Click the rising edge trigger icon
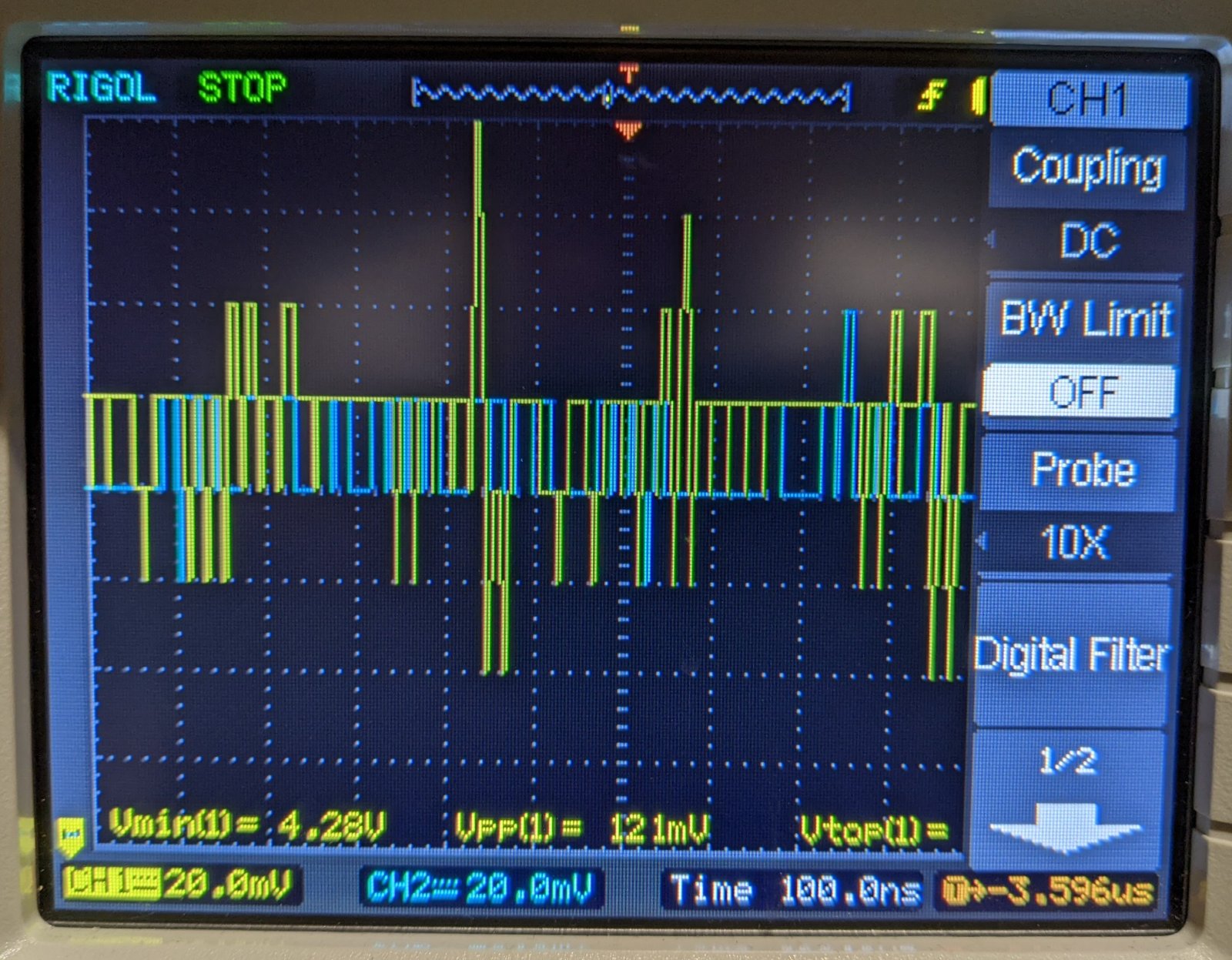The width and height of the screenshot is (1232, 960). (x=932, y=96)
